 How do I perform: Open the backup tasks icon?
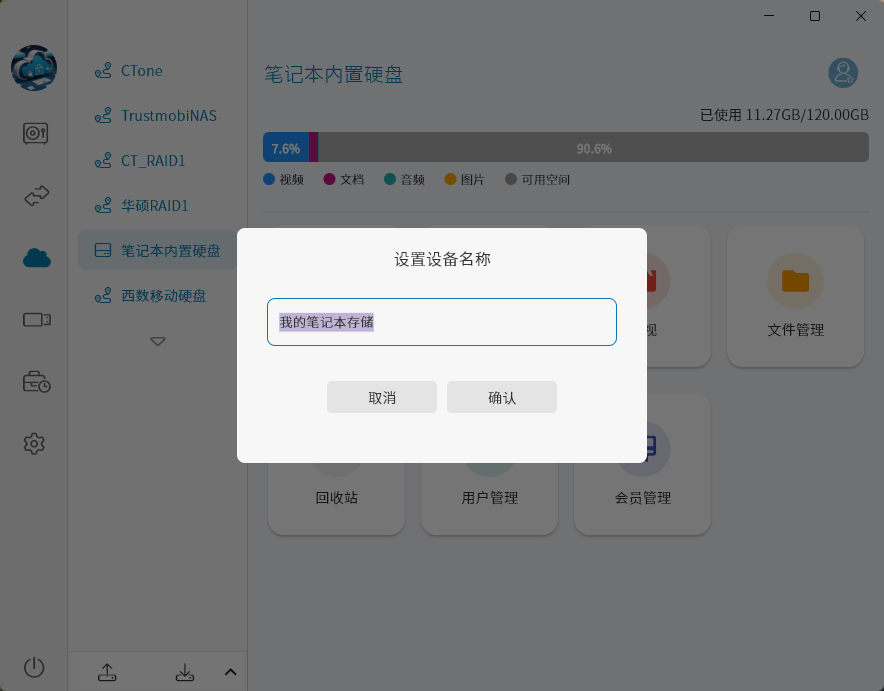pyautogui.click(x=35, y=381)
